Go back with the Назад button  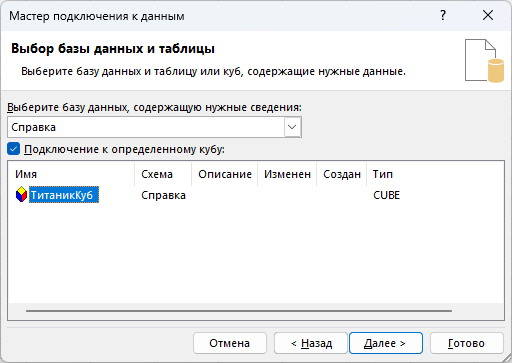point(311,343)
